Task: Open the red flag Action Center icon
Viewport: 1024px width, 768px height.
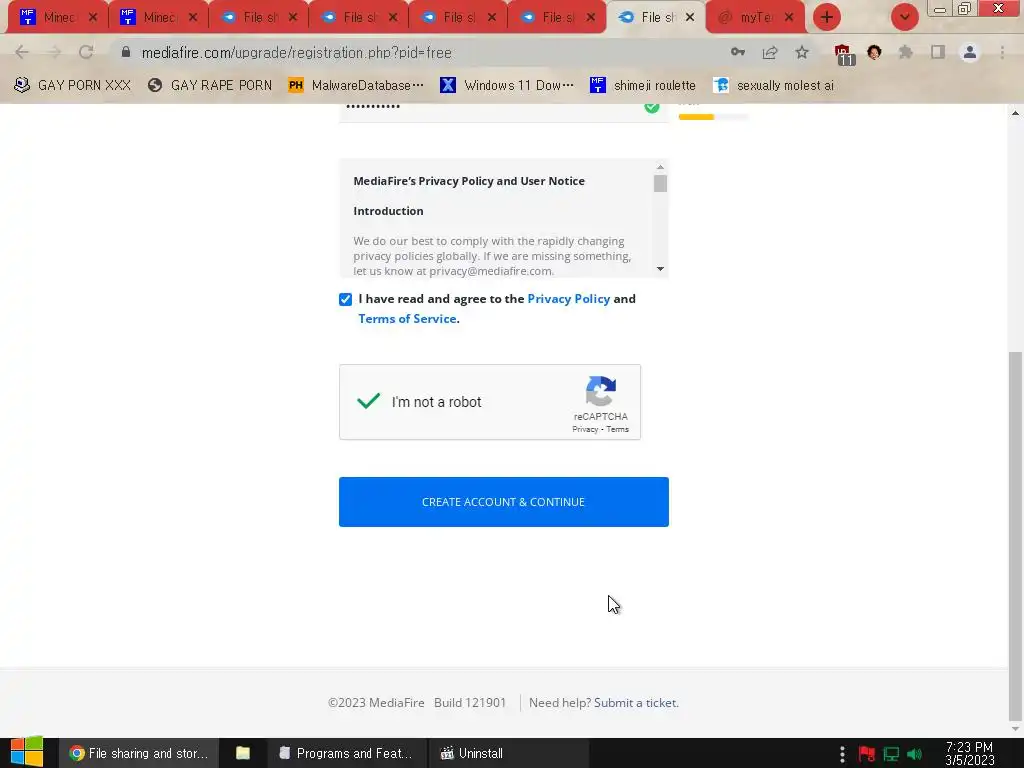Action: click(867, 753)
